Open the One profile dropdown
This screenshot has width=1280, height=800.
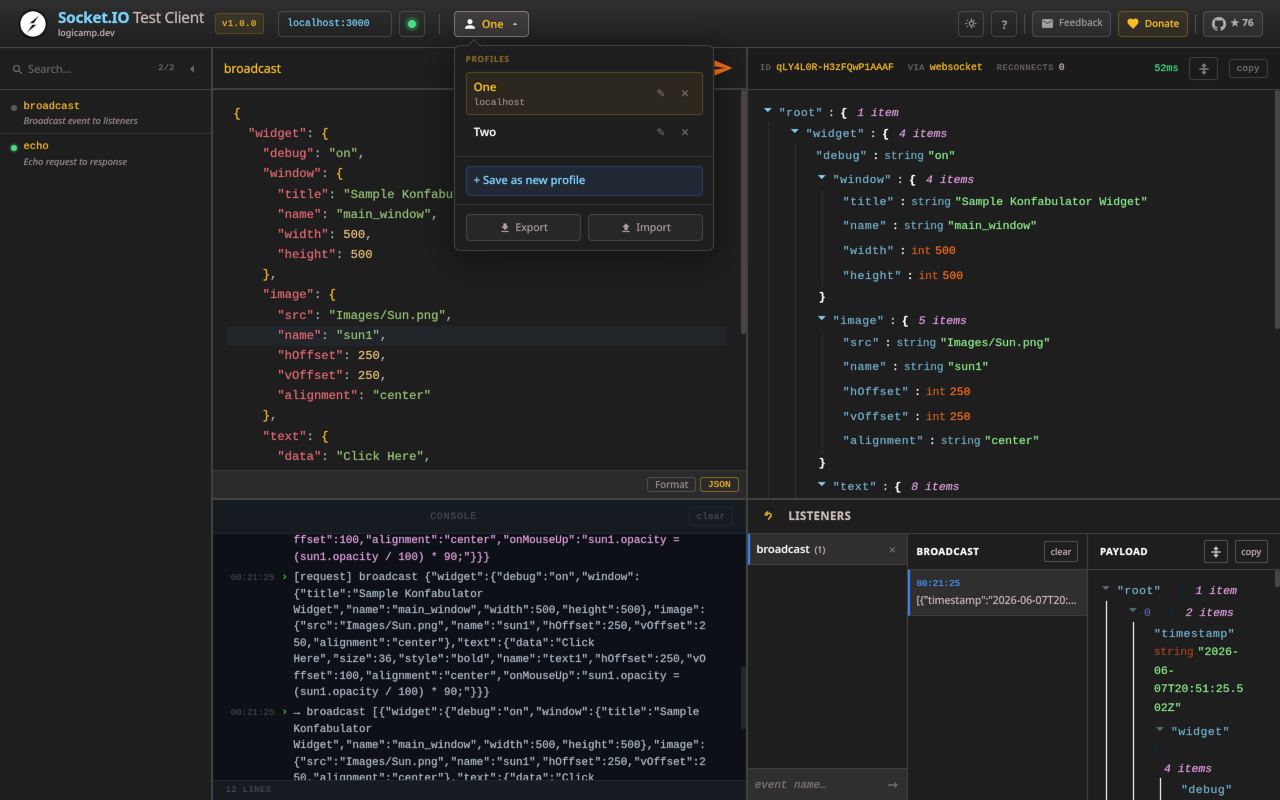coord(491,24)
